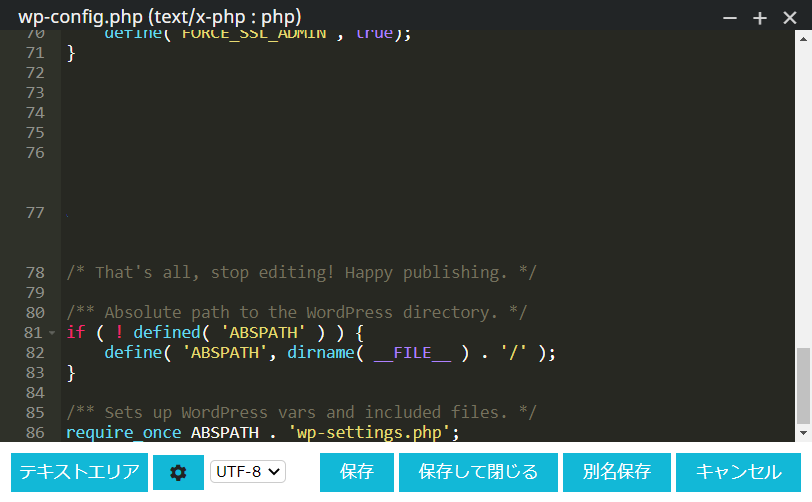
Task: Open editor settings gear icon
Action: coord(178,472)
